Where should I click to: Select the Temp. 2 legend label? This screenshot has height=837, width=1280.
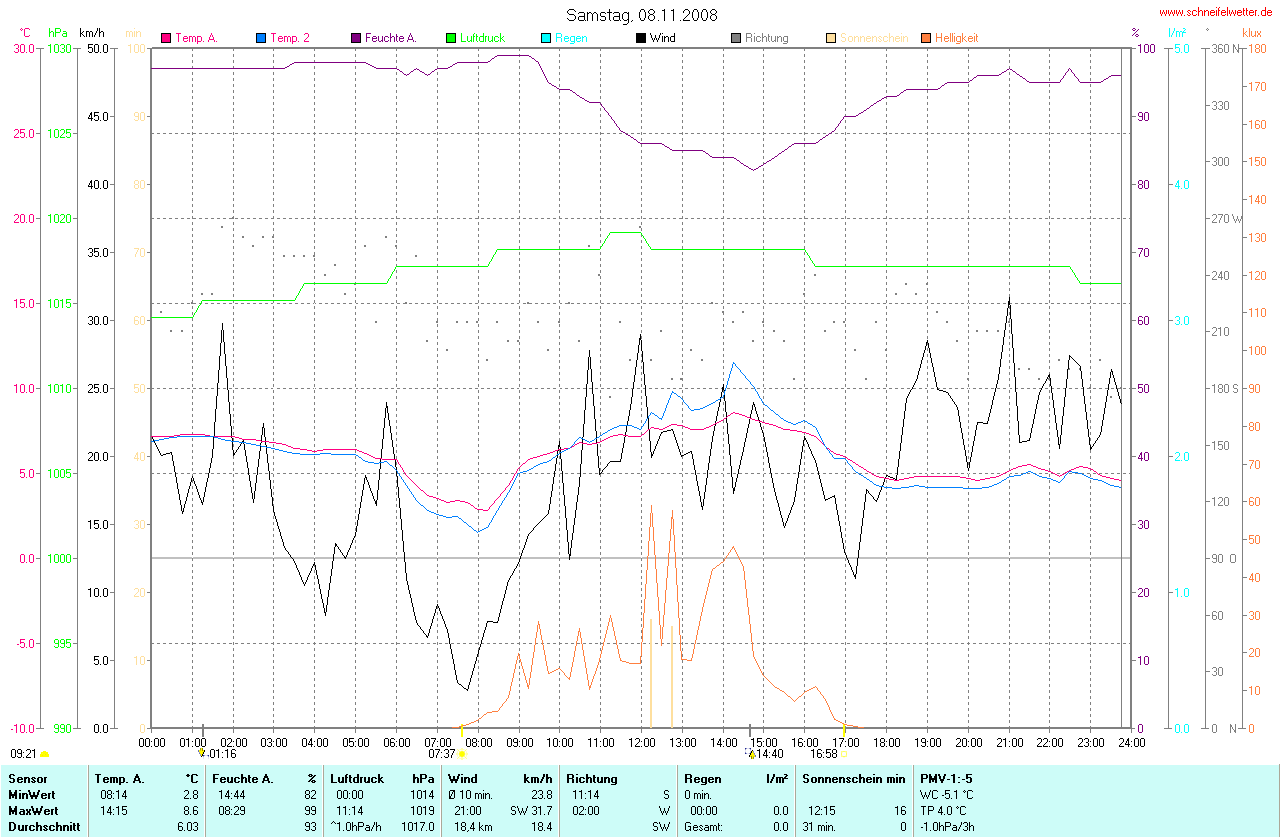pyautogui.click(x=290, y=38)
